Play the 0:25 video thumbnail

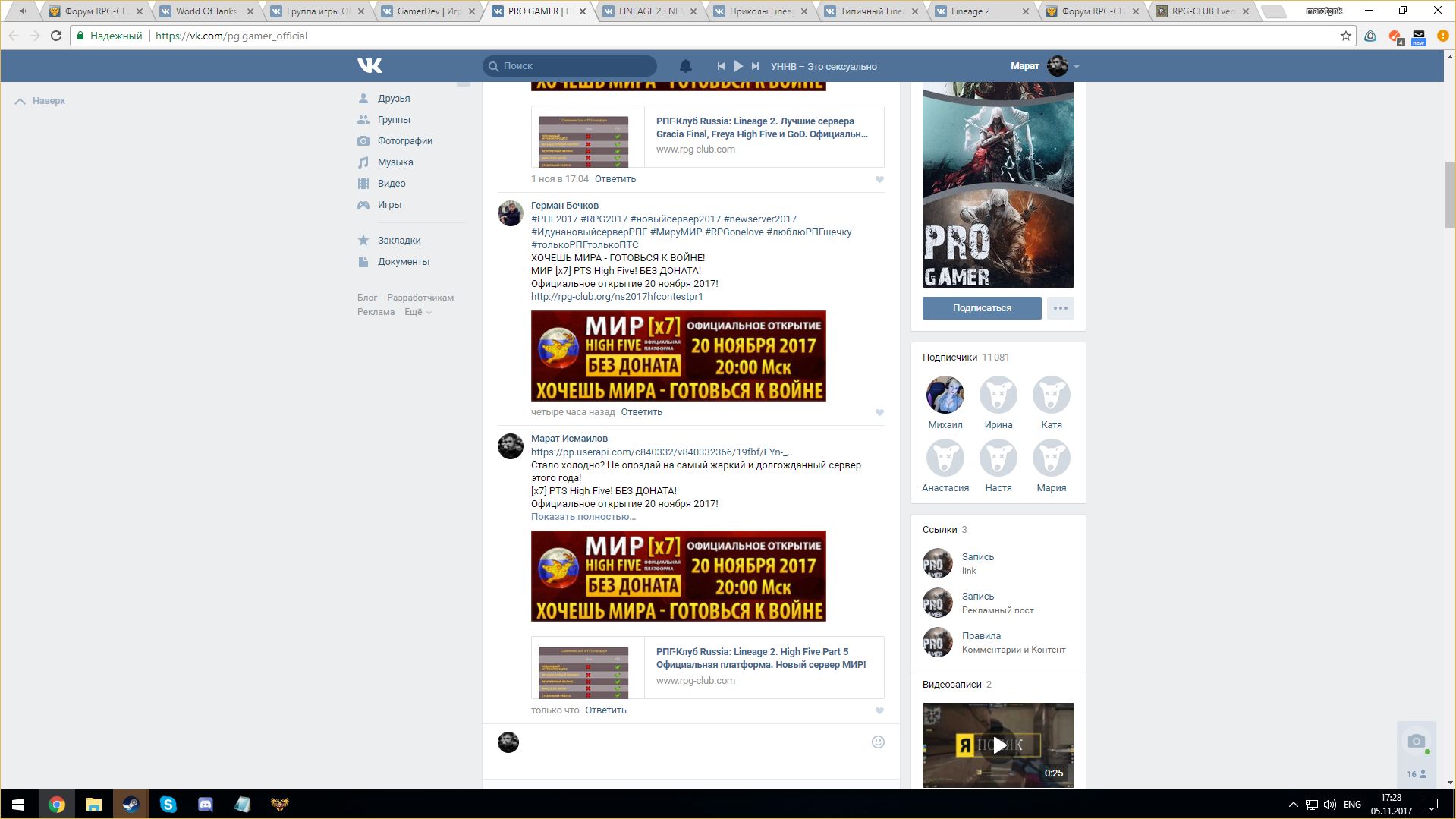click(998, 745)
